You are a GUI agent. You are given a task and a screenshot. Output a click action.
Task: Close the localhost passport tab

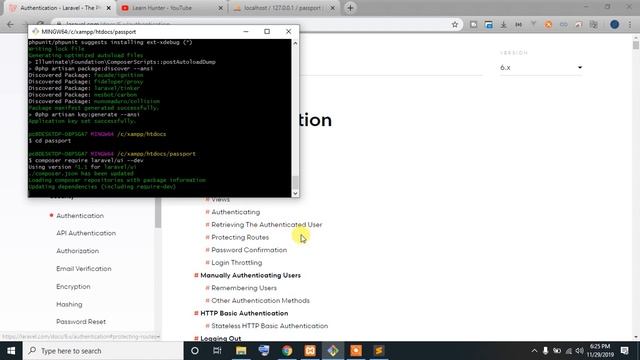click(332, 8)
